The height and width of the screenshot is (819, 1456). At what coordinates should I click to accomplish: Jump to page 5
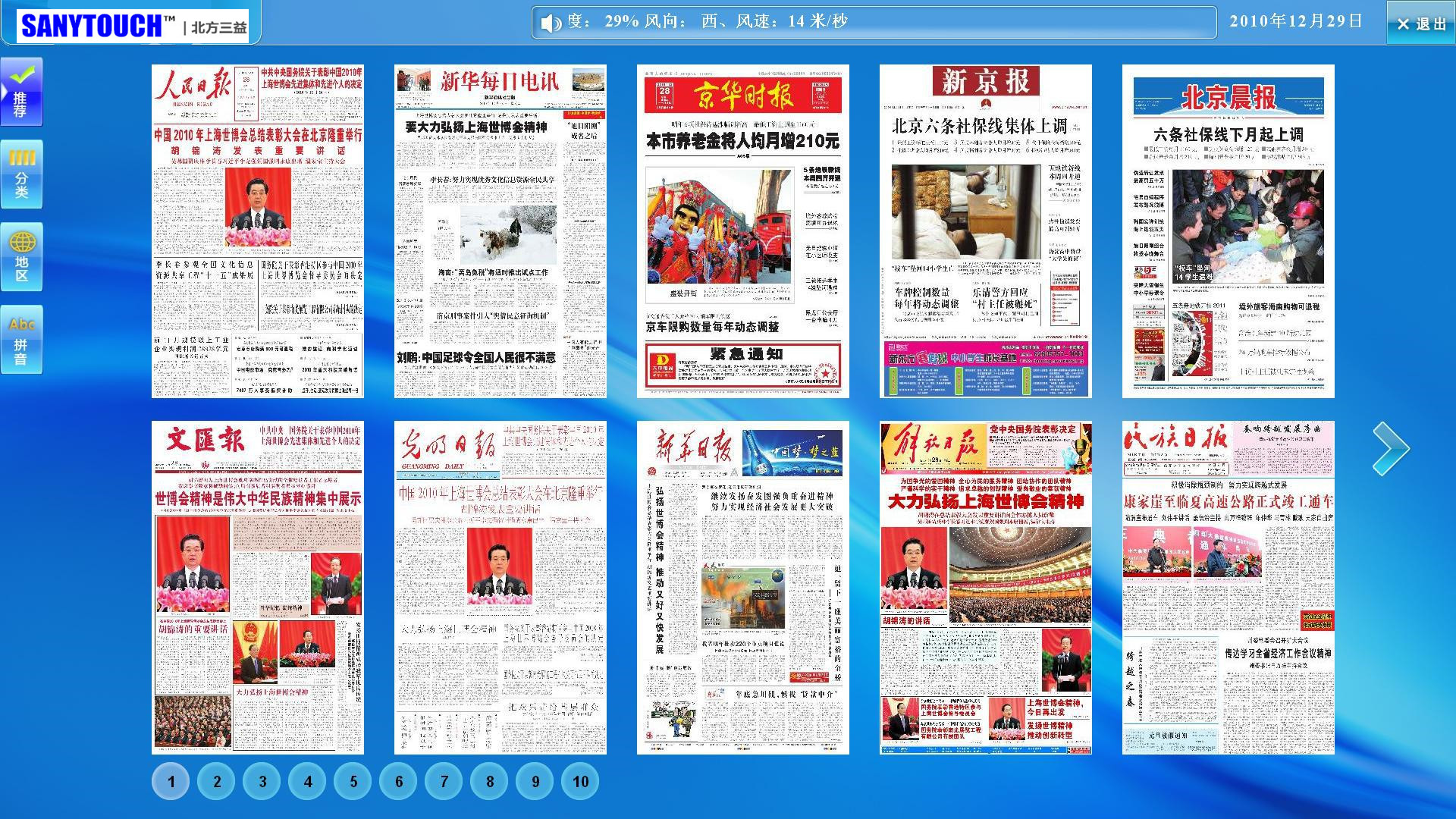353,781
